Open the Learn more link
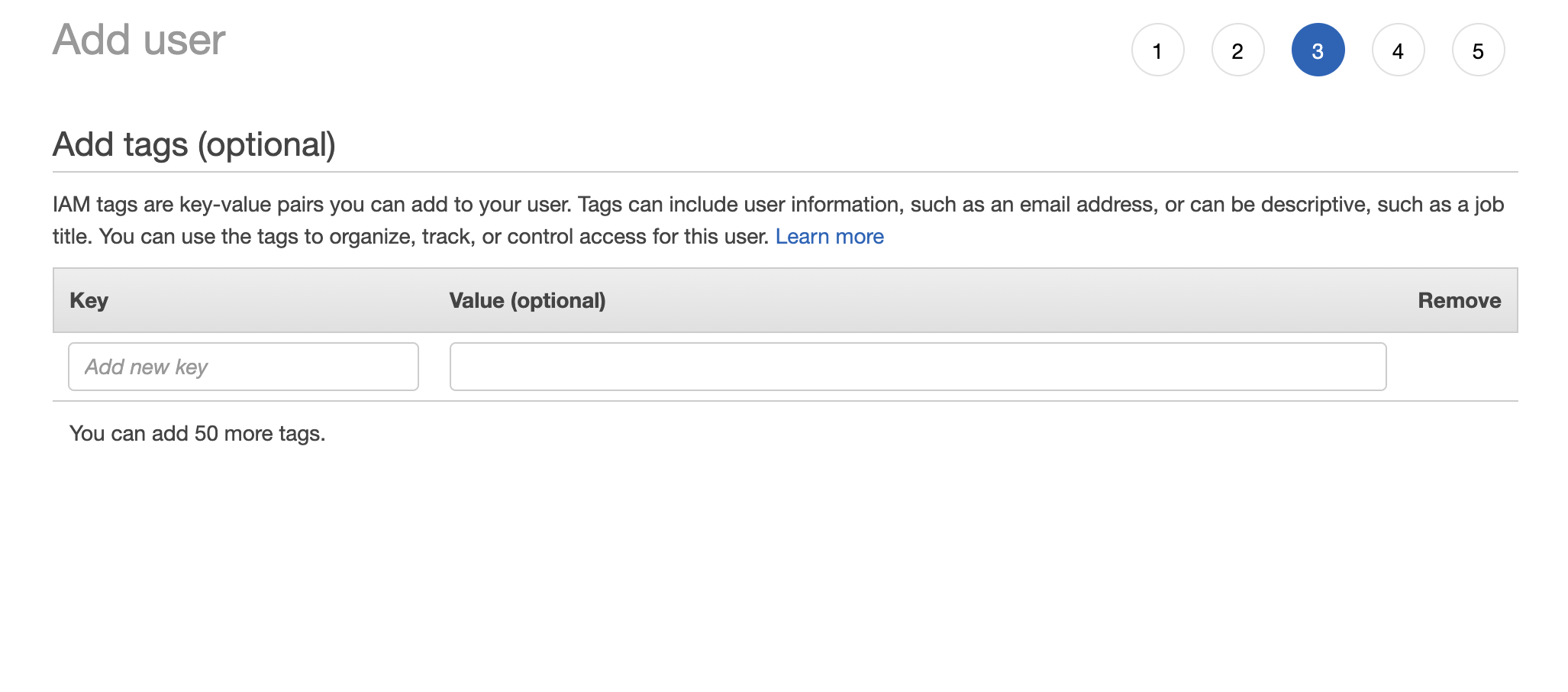Viewport: 1568px width, 692px height. click(829, 237)
